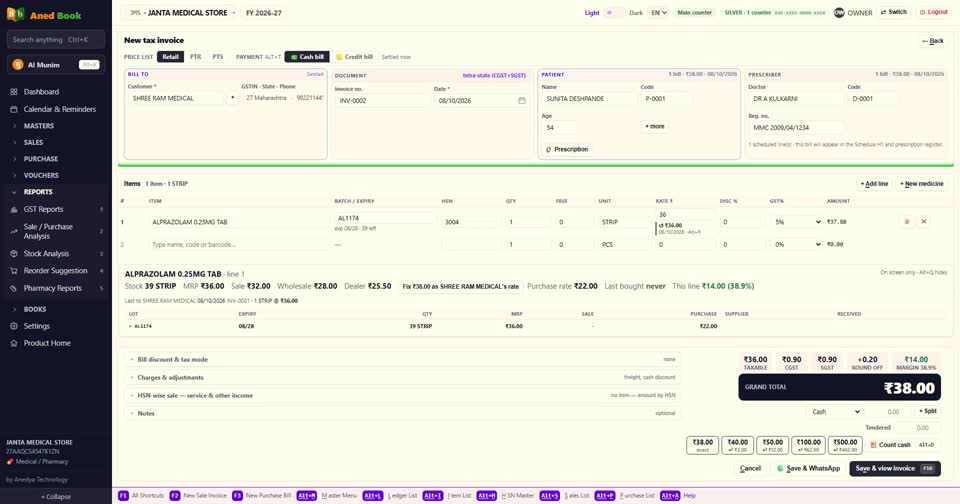Click the F1 All Shortcuts key badge
Image resolution: width=960 pixels, height=504 pixels.
[x=123, y=495]
